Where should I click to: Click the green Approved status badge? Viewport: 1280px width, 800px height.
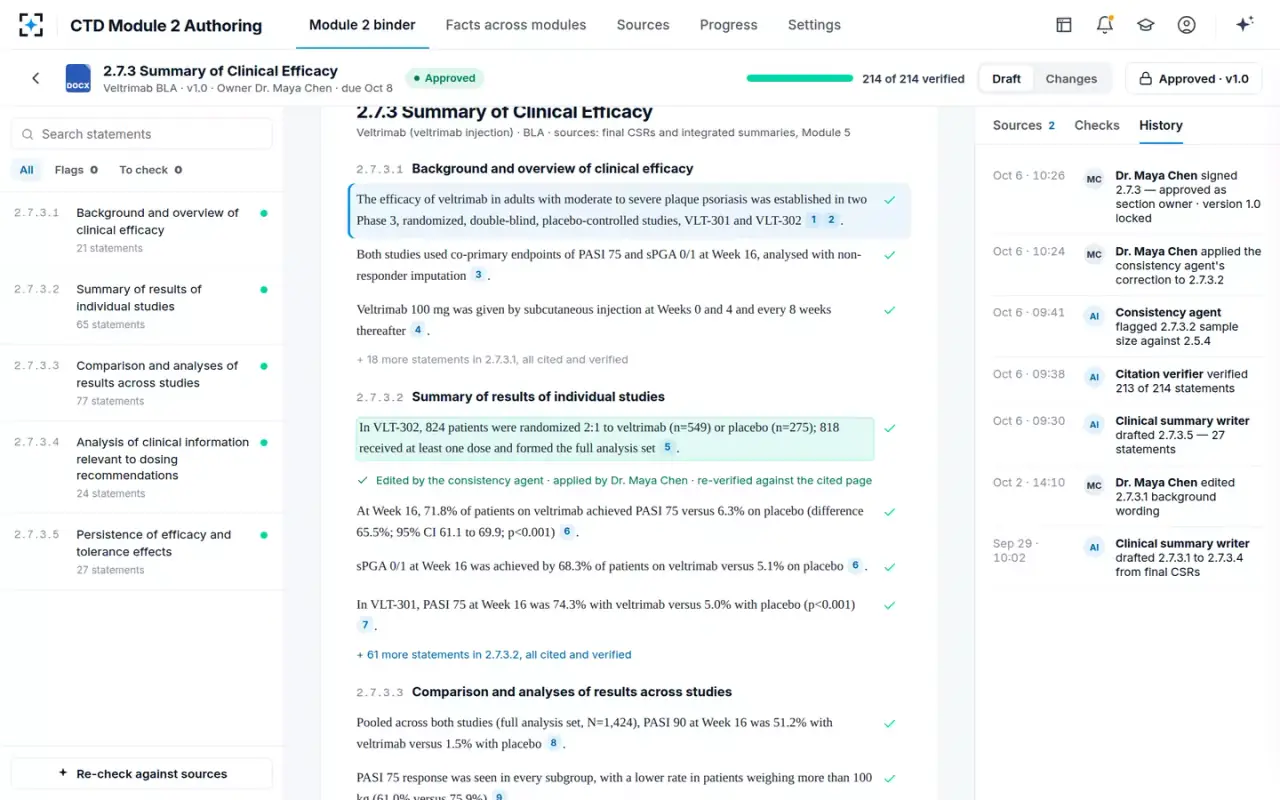(445, 78)
